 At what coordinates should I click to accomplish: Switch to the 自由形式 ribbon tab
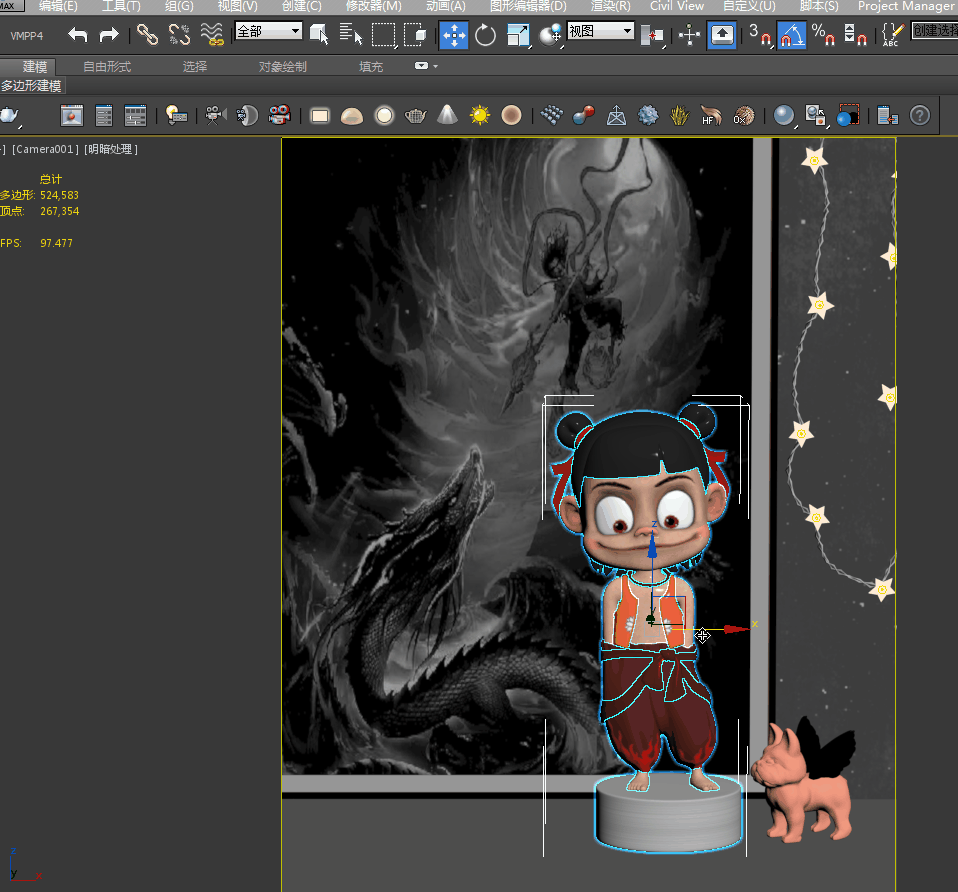pyautogui.click(x=107, y=67)
